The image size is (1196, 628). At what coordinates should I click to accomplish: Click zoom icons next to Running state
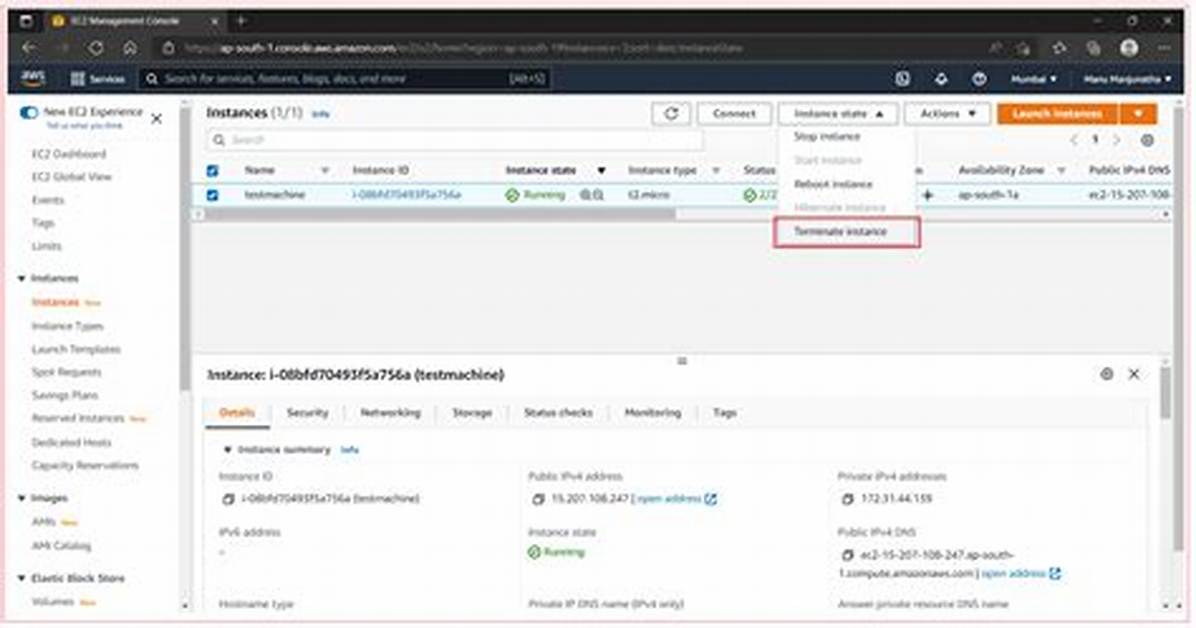(592, 195)
